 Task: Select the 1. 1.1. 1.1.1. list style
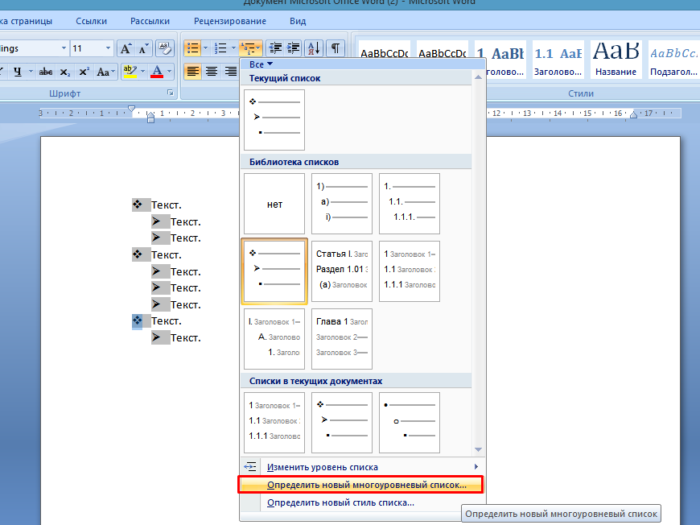tap(409, 204)
